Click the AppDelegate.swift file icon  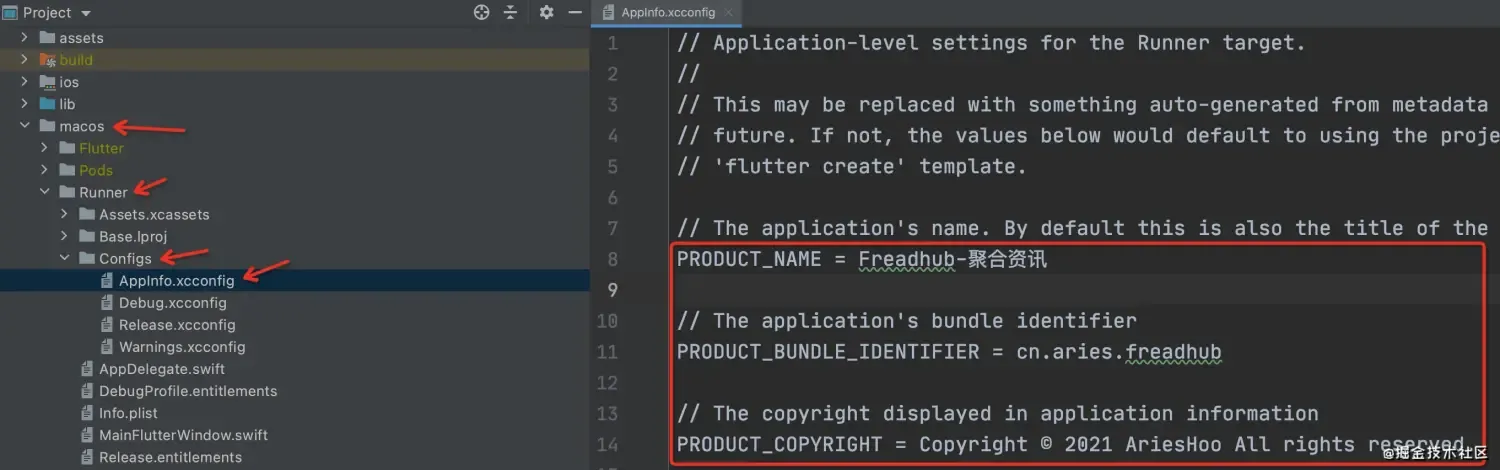pos(88,369)
